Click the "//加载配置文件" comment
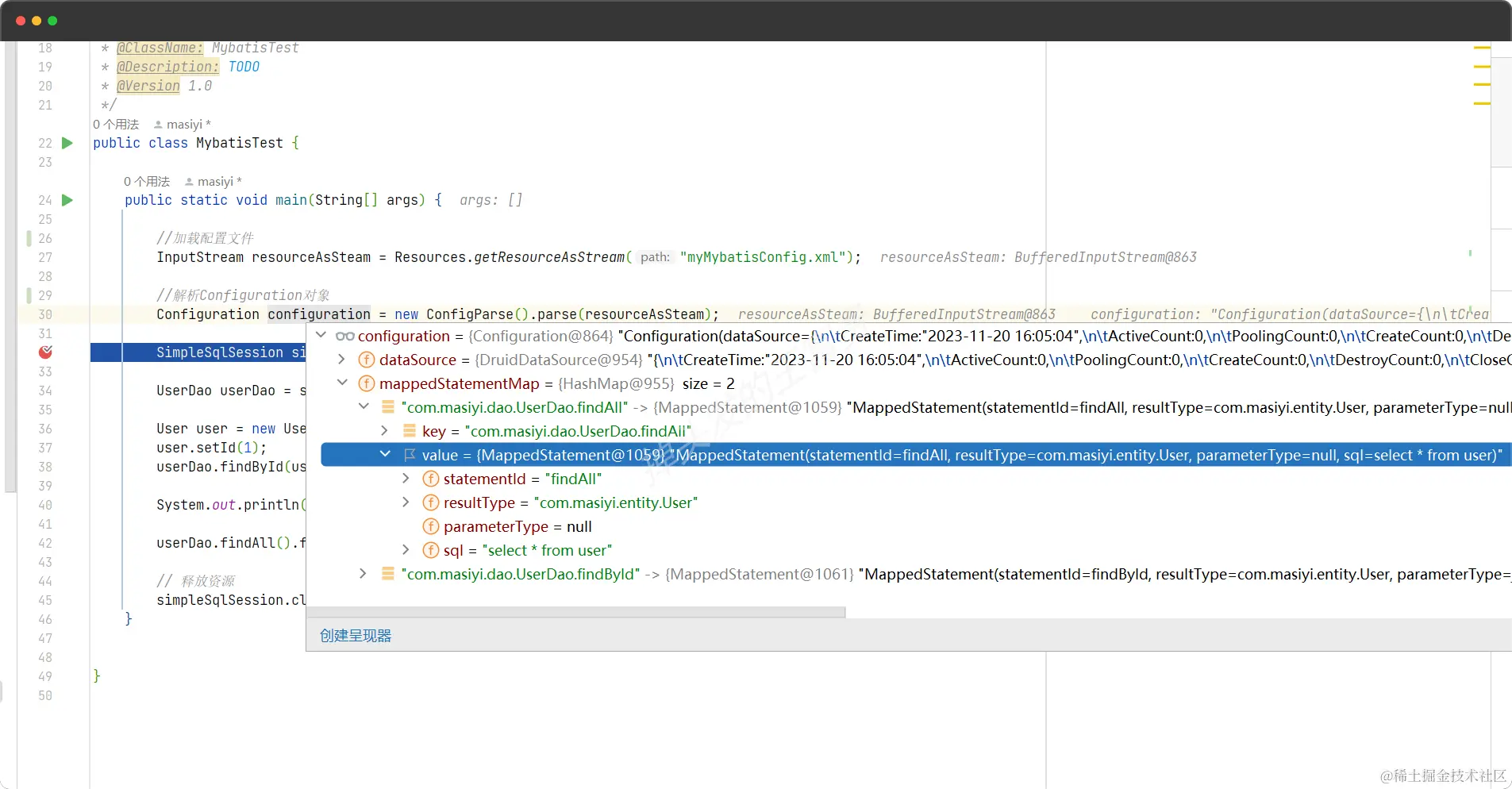Screen dimensions: 1512x789 pos(206,238)
